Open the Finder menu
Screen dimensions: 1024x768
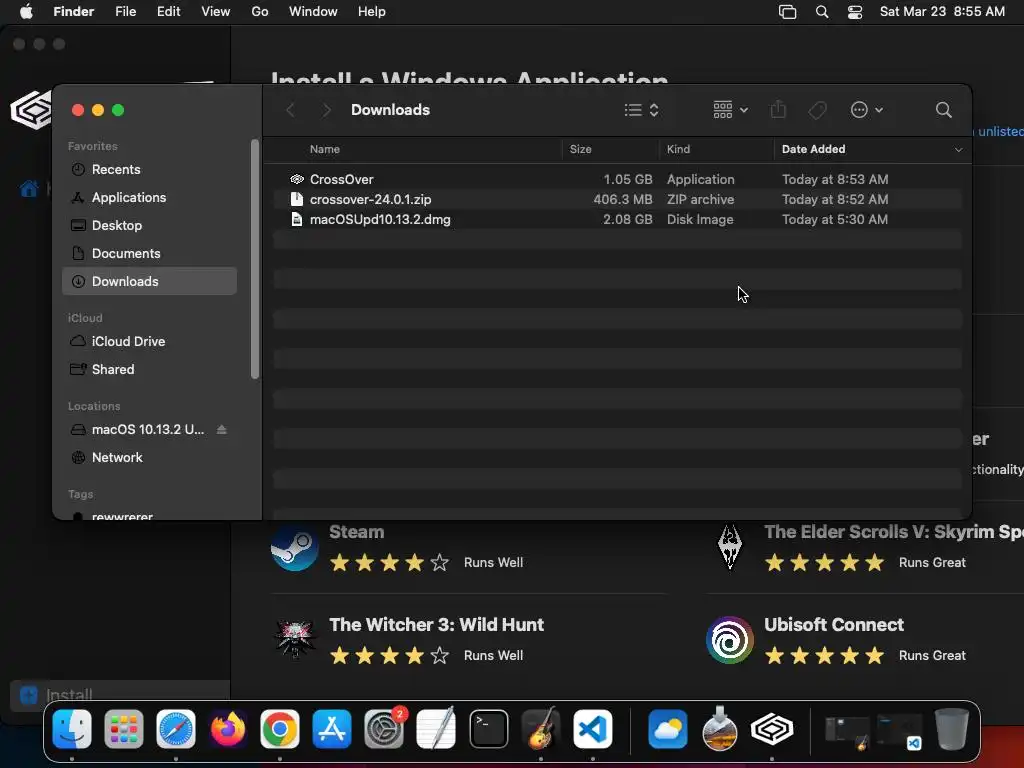[73, 12]
